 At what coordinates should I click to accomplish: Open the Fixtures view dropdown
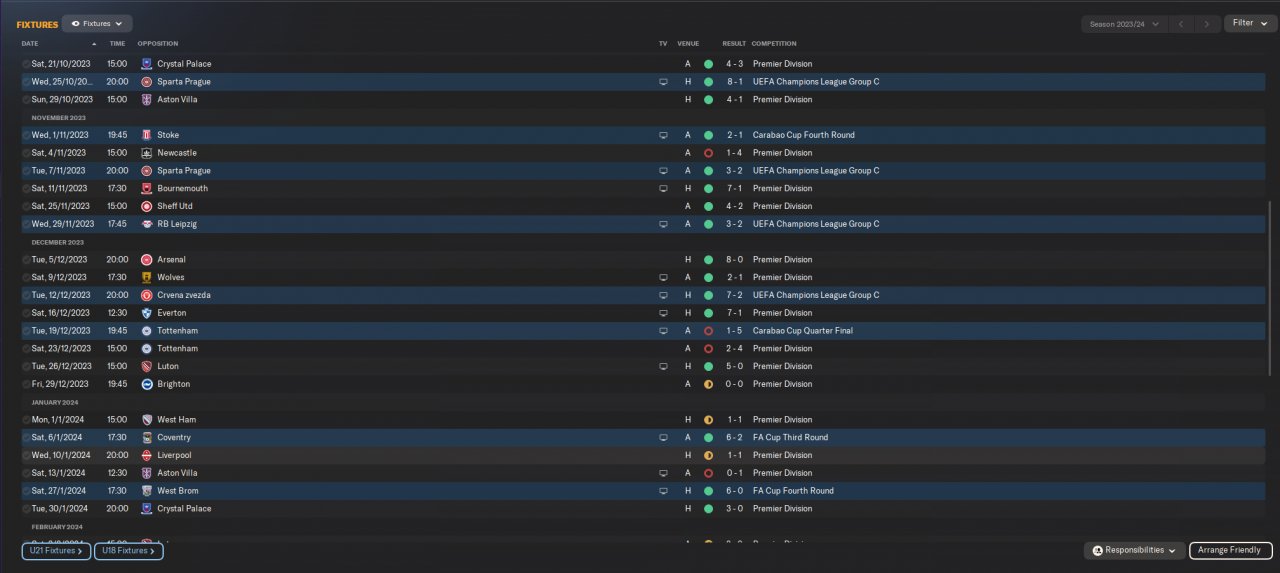tap(97, 23)
